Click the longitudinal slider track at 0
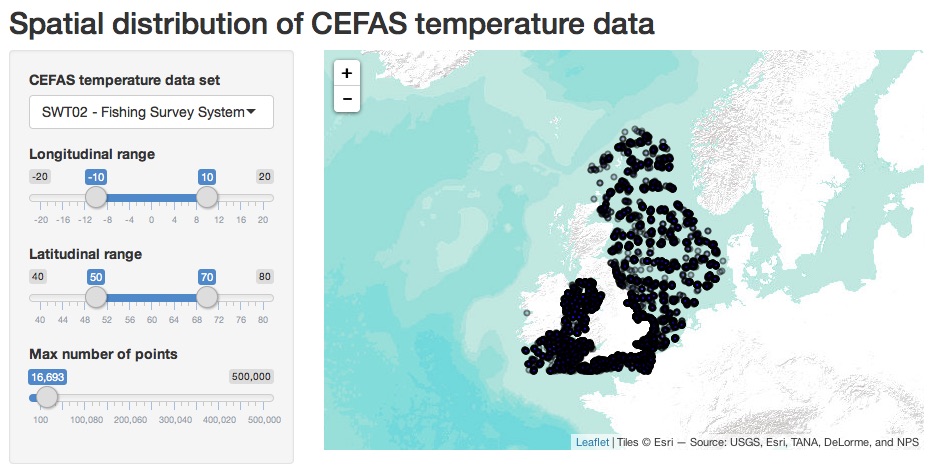937x475 pixels. 152,198
